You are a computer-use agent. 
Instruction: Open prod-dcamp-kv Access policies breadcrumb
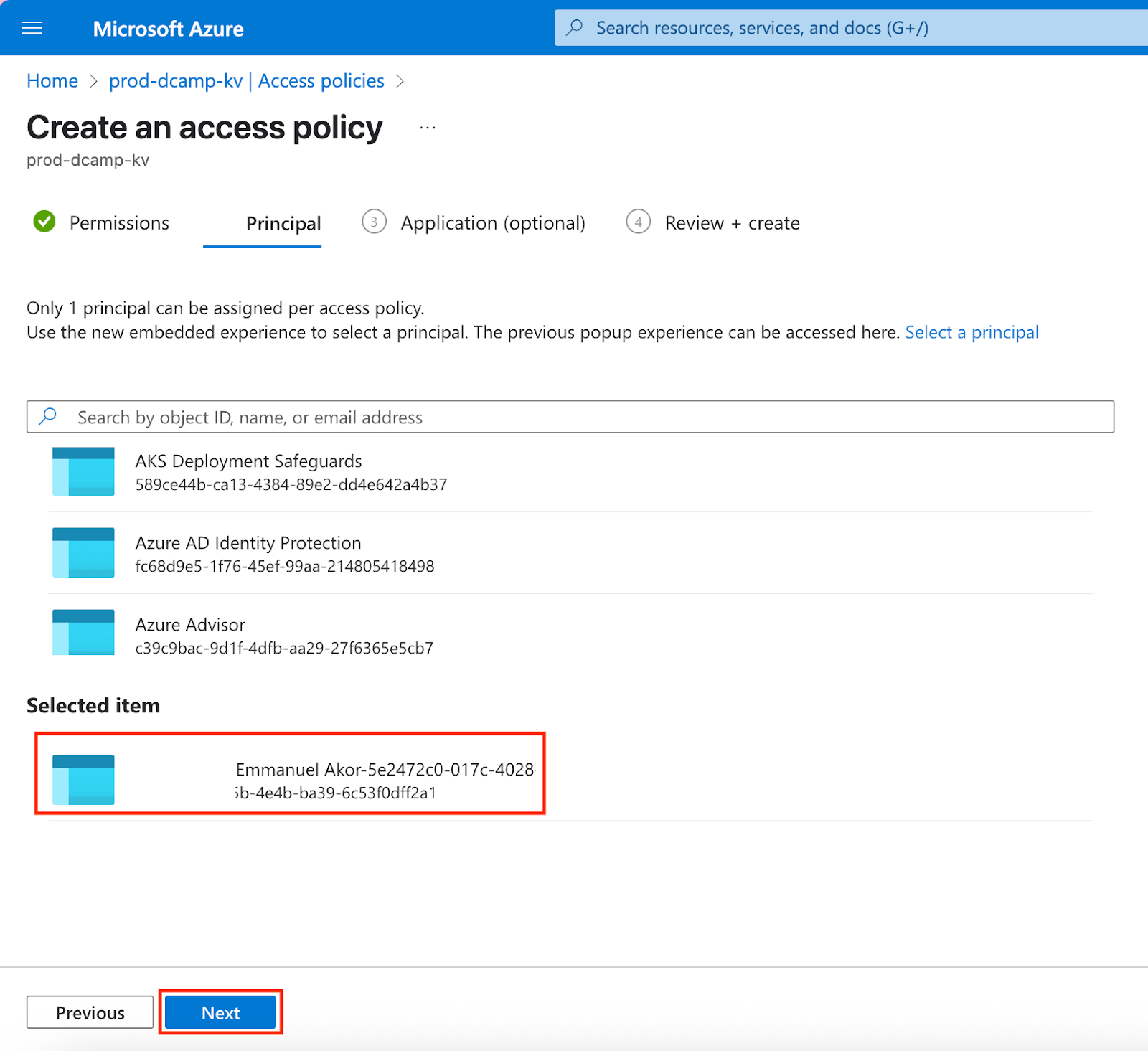pos(247,80)
